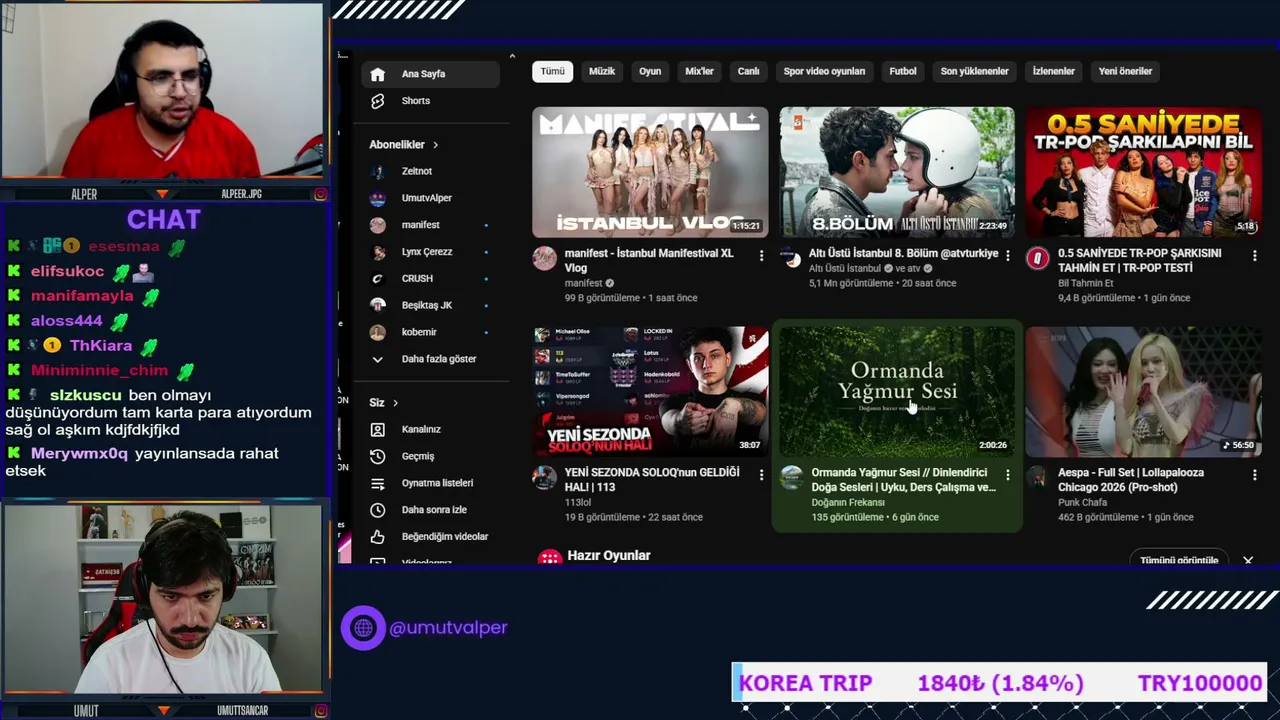The width and height of the screenshot is (1280, 720).
Task: Click Doğanın Frekansı channel avatar
Action: (791, 477)
